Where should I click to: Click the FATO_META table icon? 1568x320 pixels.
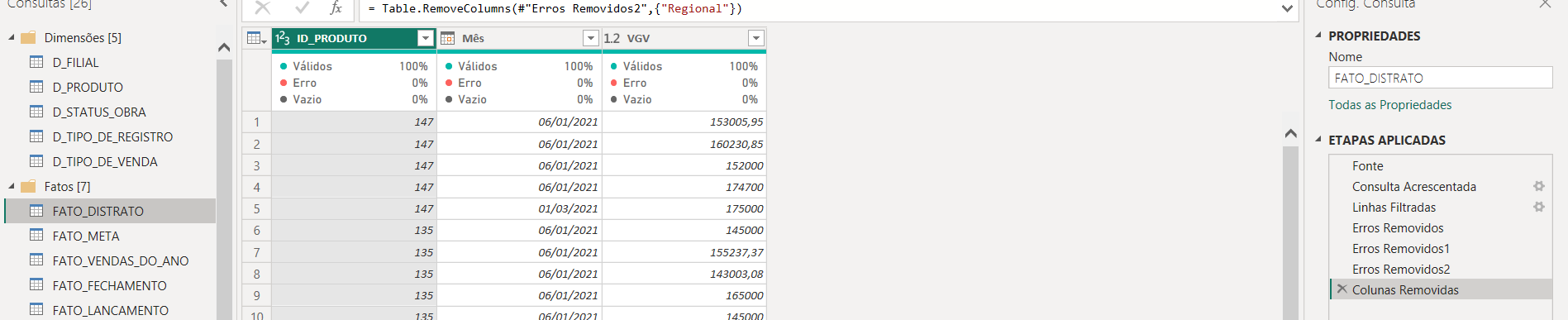(x=36, y=236)
